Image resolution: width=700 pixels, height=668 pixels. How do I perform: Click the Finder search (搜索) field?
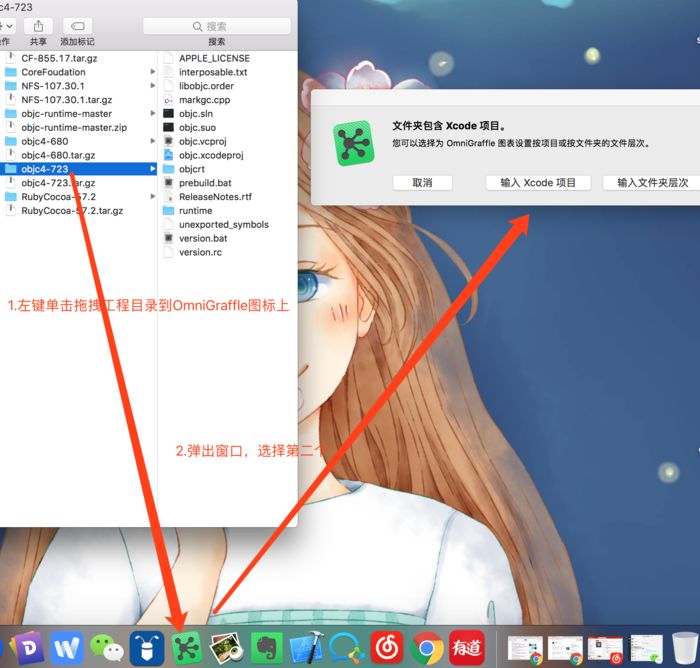pyautogui.click(x=217, y=26)
